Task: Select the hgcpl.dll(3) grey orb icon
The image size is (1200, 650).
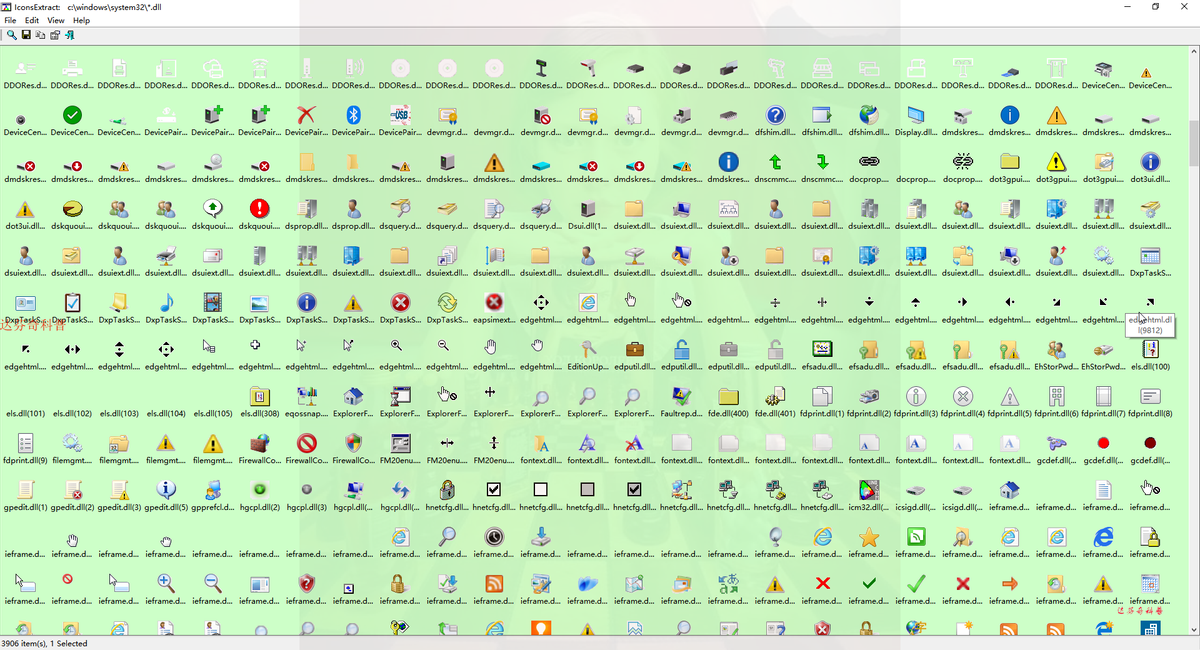Action: coord(306,490)
